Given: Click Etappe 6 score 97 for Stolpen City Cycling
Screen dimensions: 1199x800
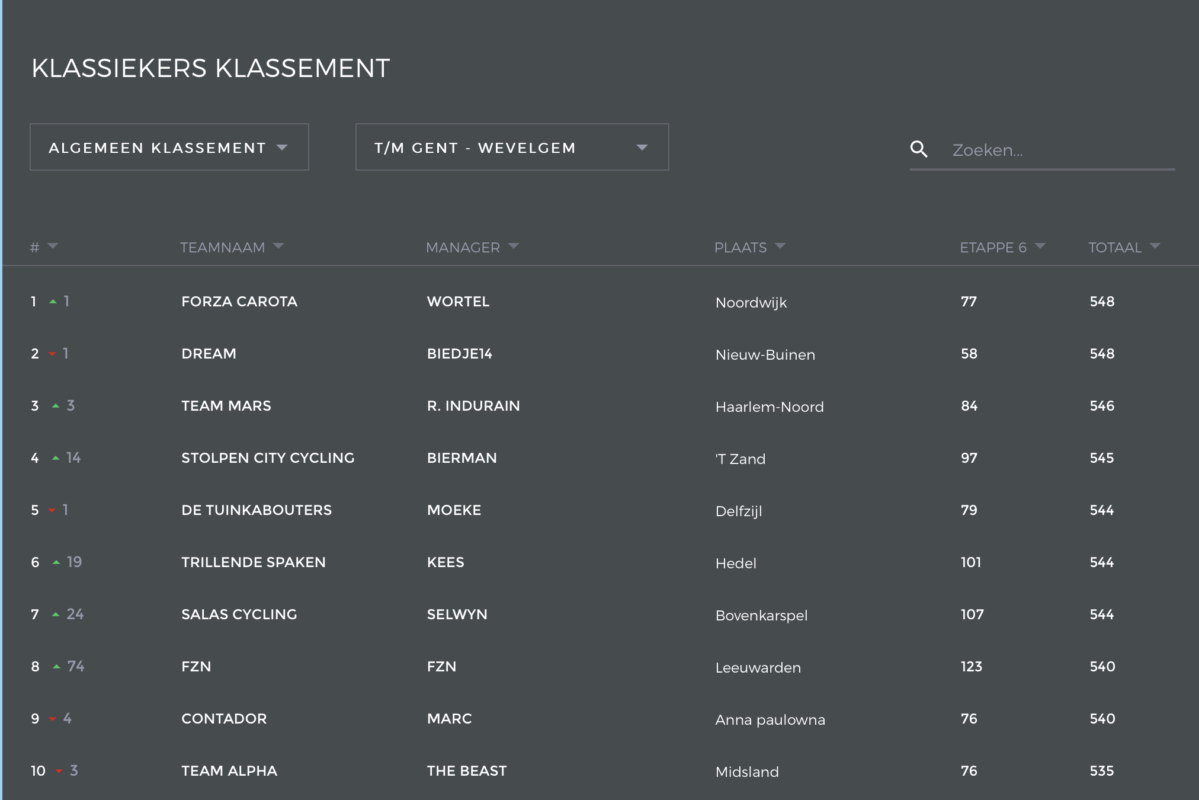Looking at the screenshot, I should click(x=969, y=457).
